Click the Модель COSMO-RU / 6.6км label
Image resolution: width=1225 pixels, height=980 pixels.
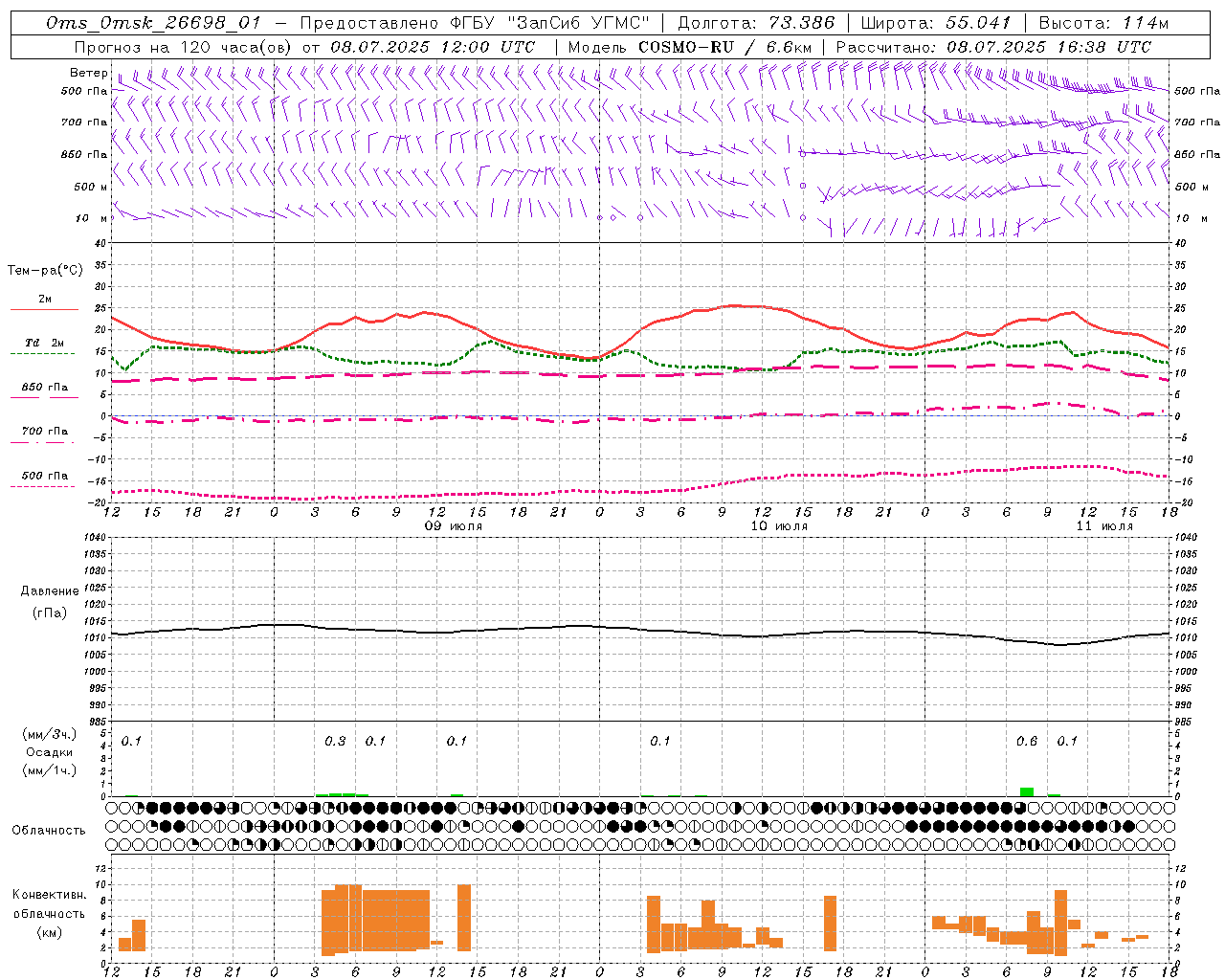689,47
